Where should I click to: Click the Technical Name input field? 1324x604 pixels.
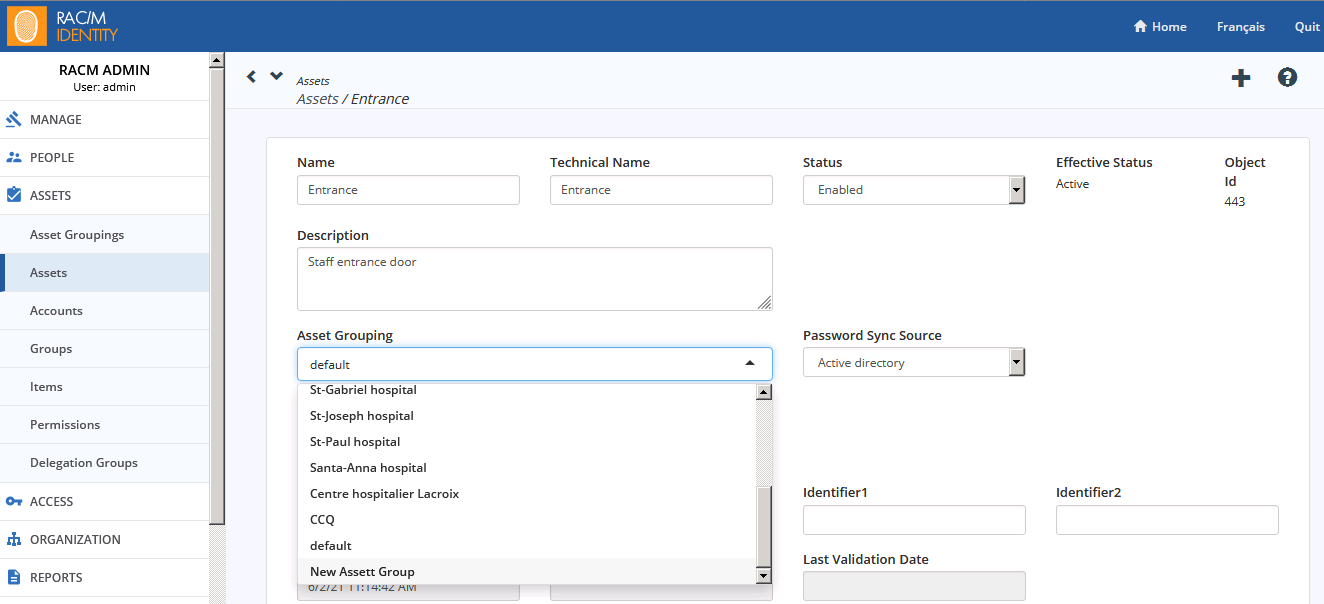point(661,190)
